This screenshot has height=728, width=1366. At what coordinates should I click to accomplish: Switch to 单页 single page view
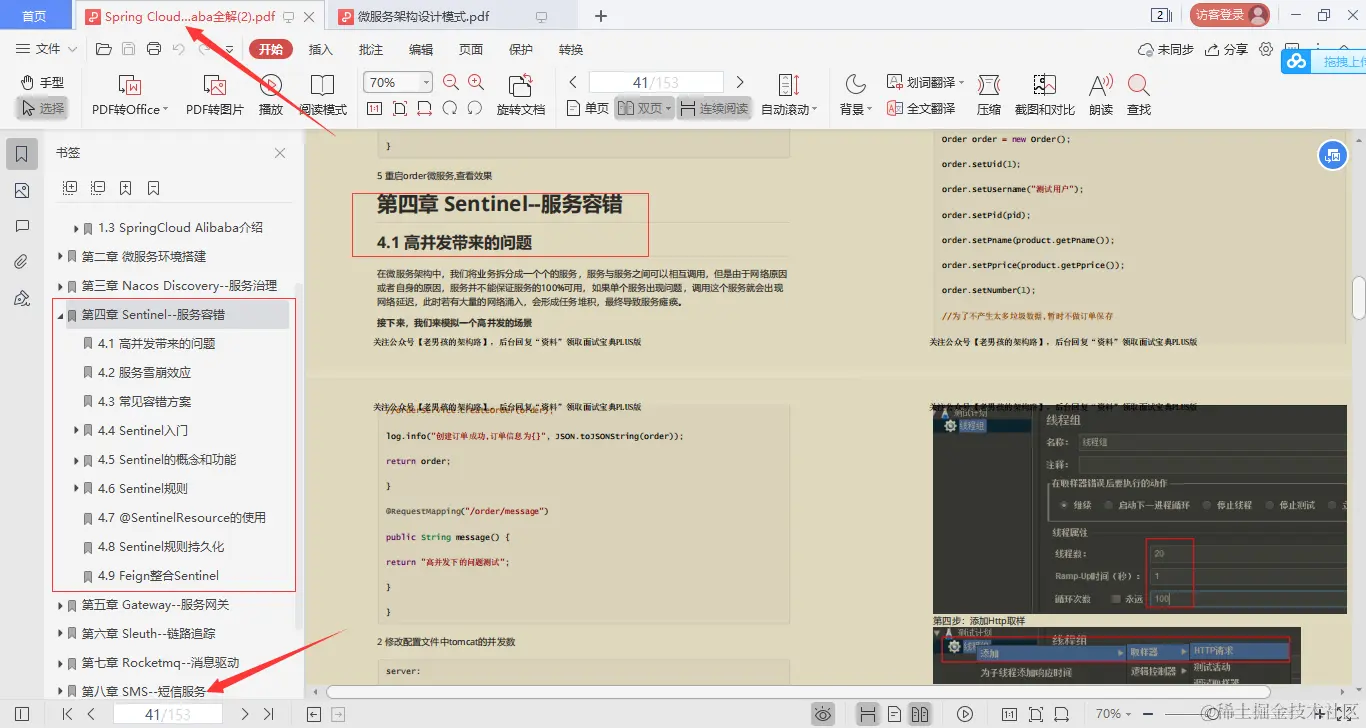pyautogui.click(x=590, y=107)
